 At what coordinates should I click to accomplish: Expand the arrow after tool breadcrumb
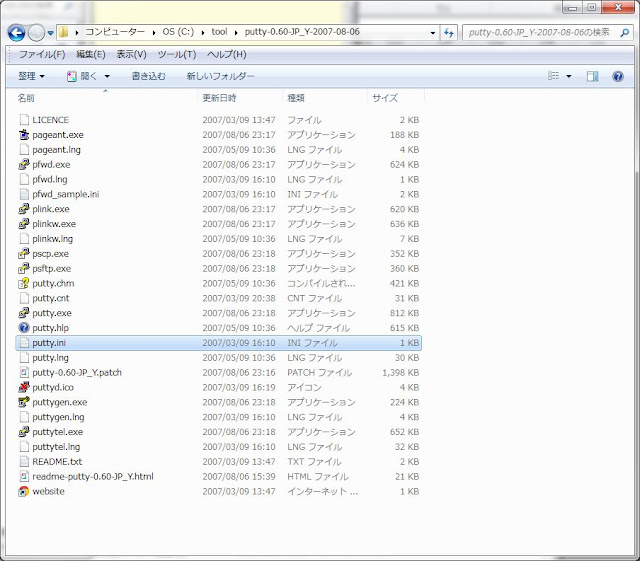click(236, 33)
